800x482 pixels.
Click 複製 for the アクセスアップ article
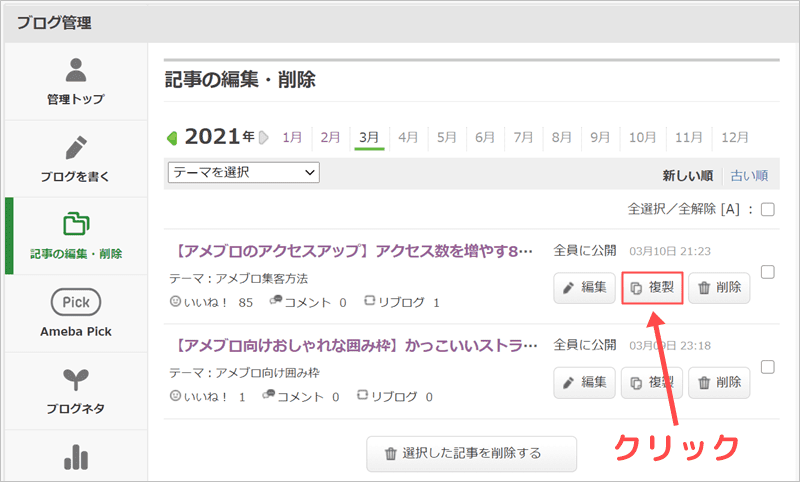(x=652, y=288)
